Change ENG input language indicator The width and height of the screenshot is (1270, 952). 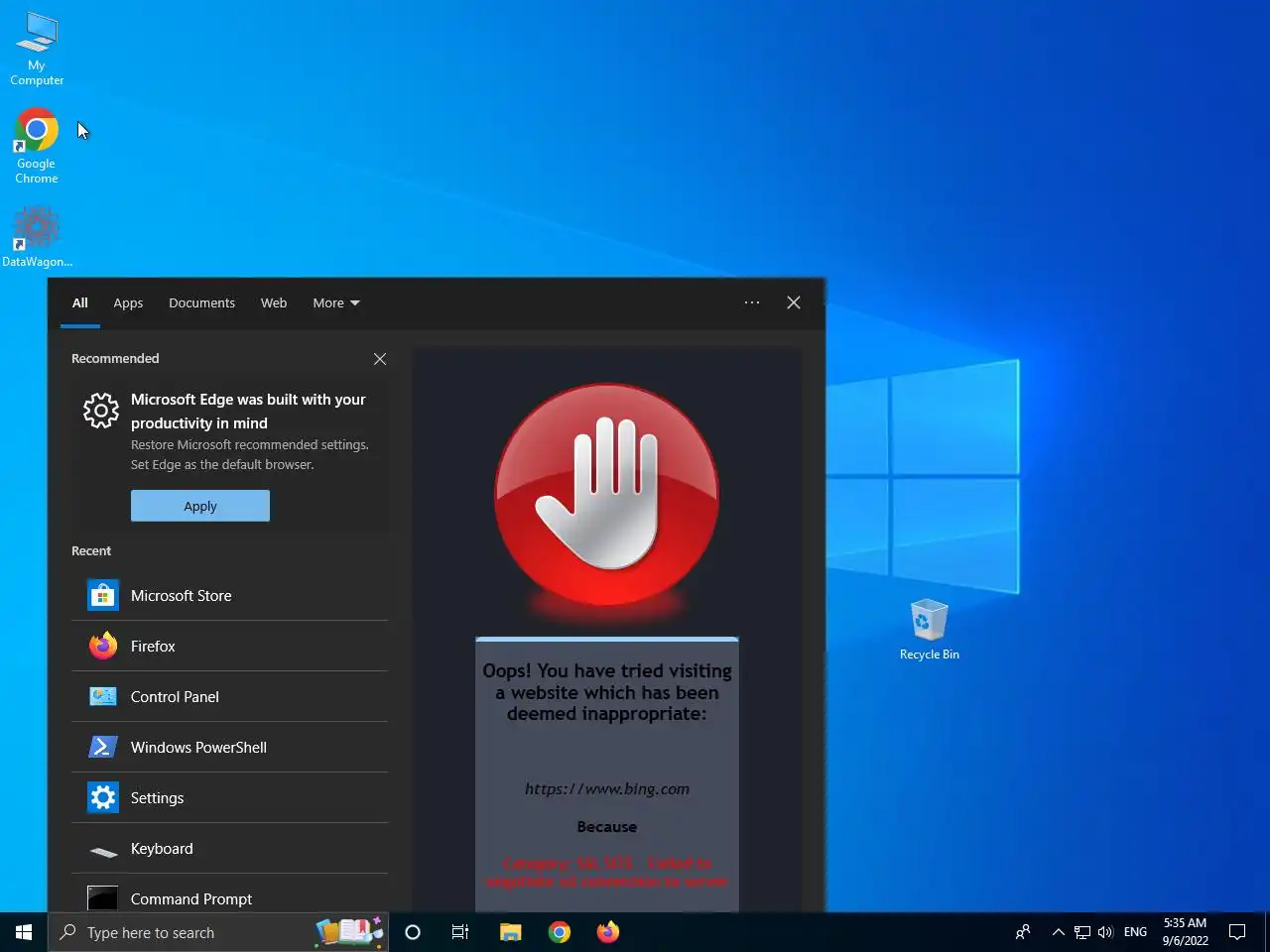tap(1135, 932)
